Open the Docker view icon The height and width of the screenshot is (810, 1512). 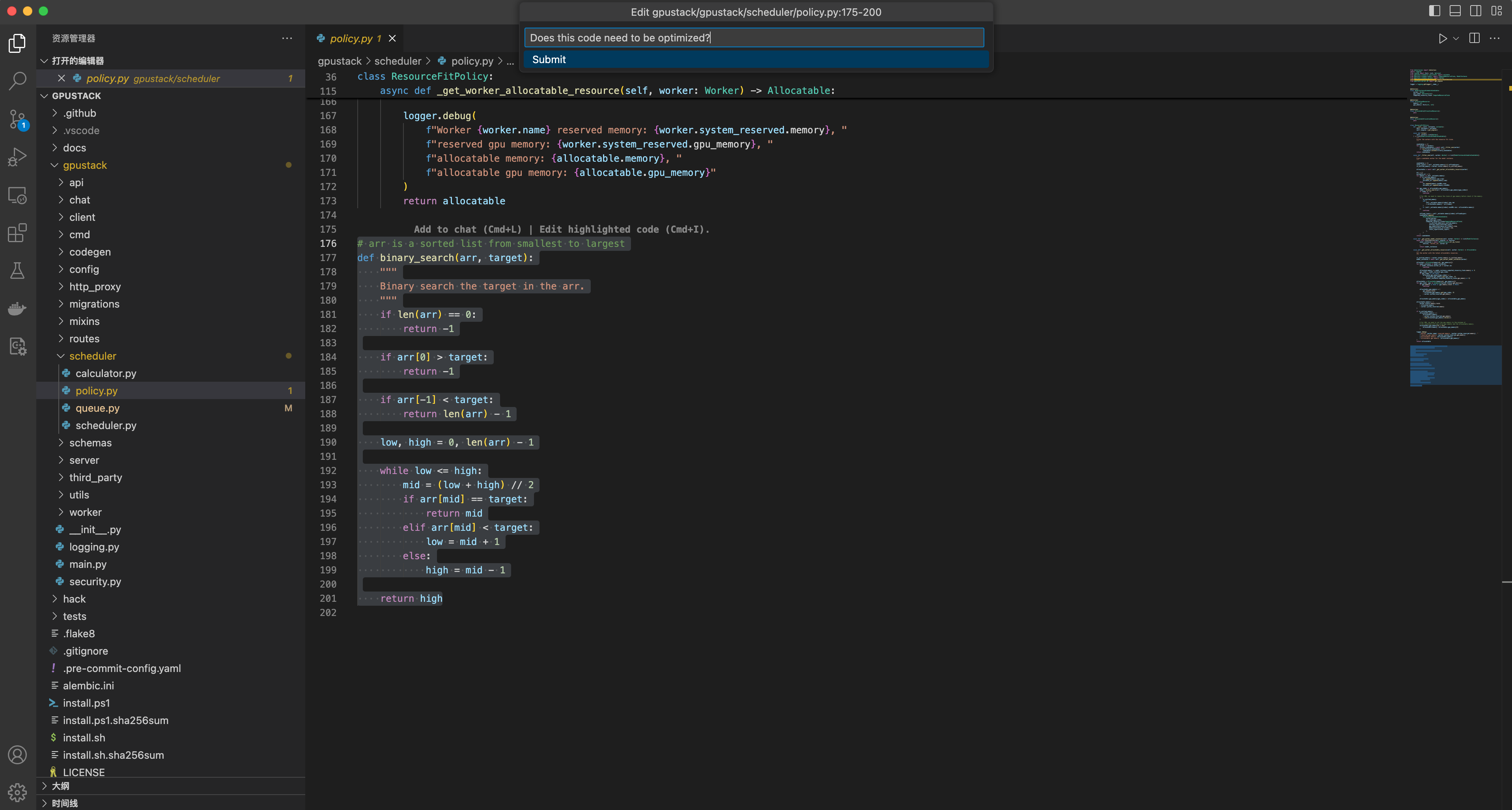coord(18,308)
